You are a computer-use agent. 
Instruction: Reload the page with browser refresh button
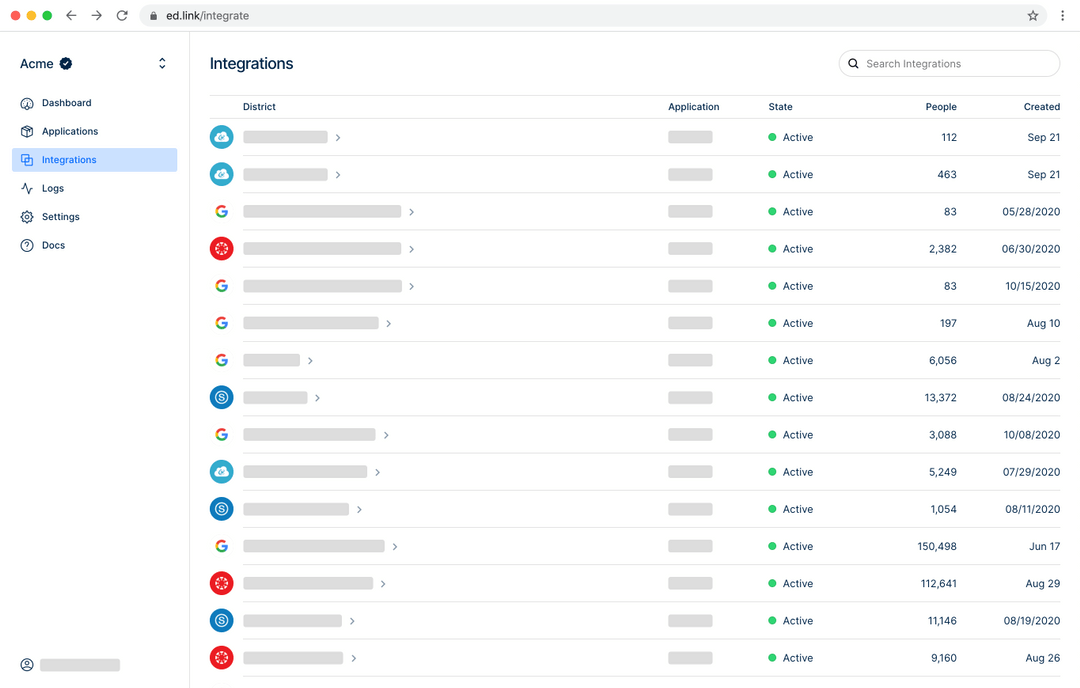pyautogui.click(x=122, y=16)
